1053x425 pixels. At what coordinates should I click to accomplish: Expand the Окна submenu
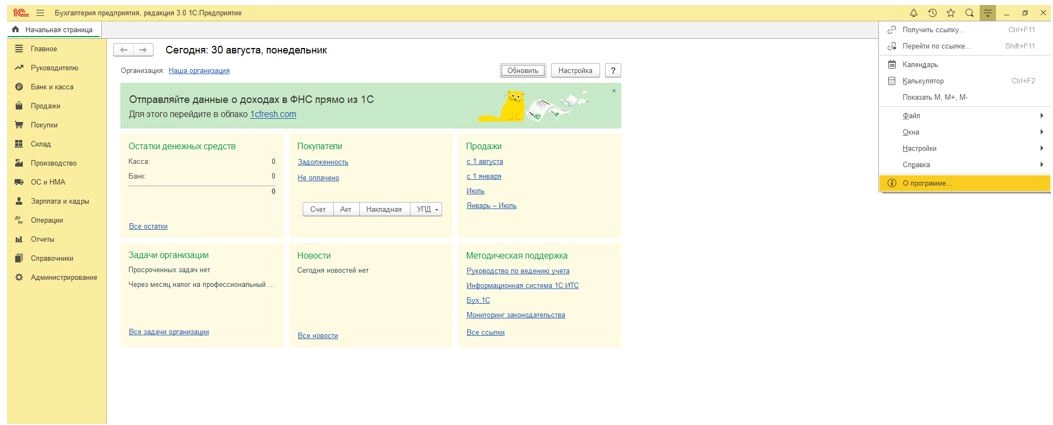(x=964, y=132)
